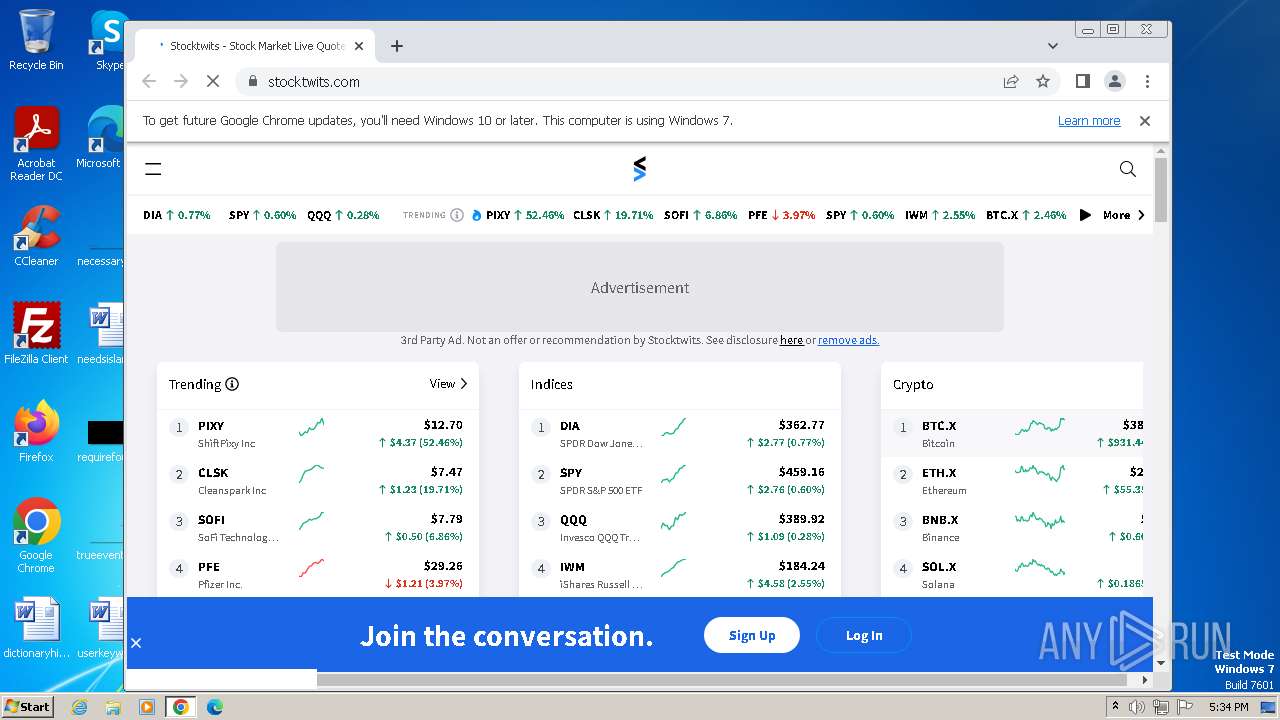Toggle the Chrome side panel icon
Viewport: 1280px width, 720px height.
[x=1082, y=82]
